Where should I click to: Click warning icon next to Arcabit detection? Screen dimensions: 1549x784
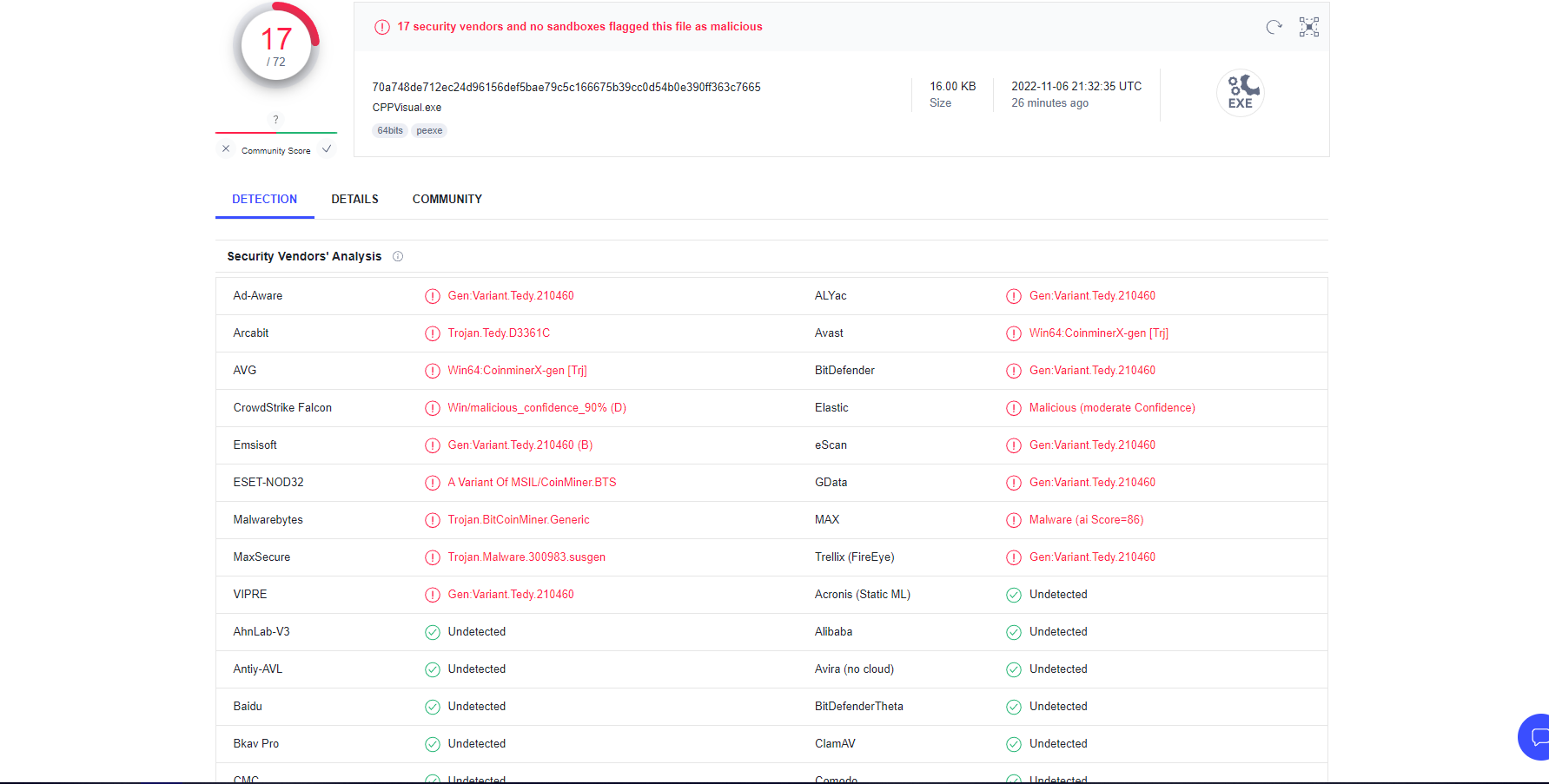point(433,333)
